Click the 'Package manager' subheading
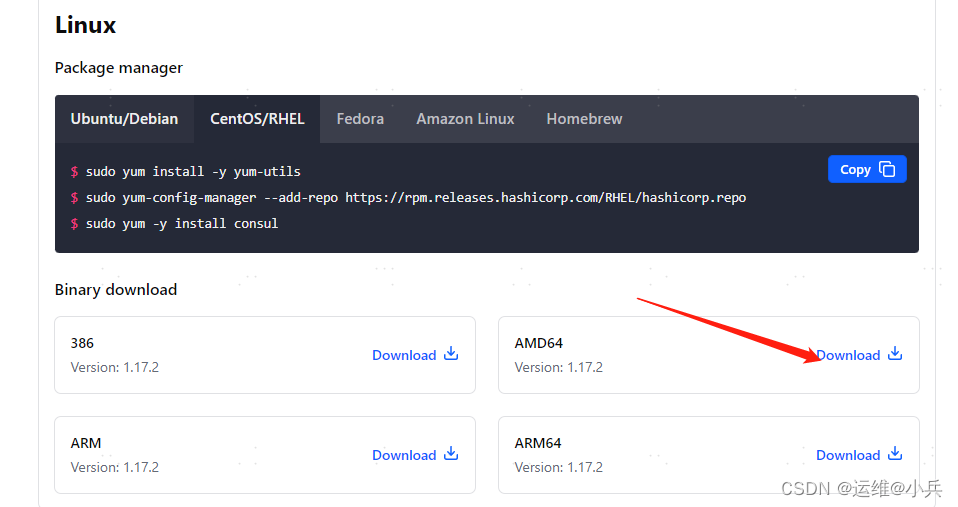Screen dimensions: 958x507 (x=119, y=68)
